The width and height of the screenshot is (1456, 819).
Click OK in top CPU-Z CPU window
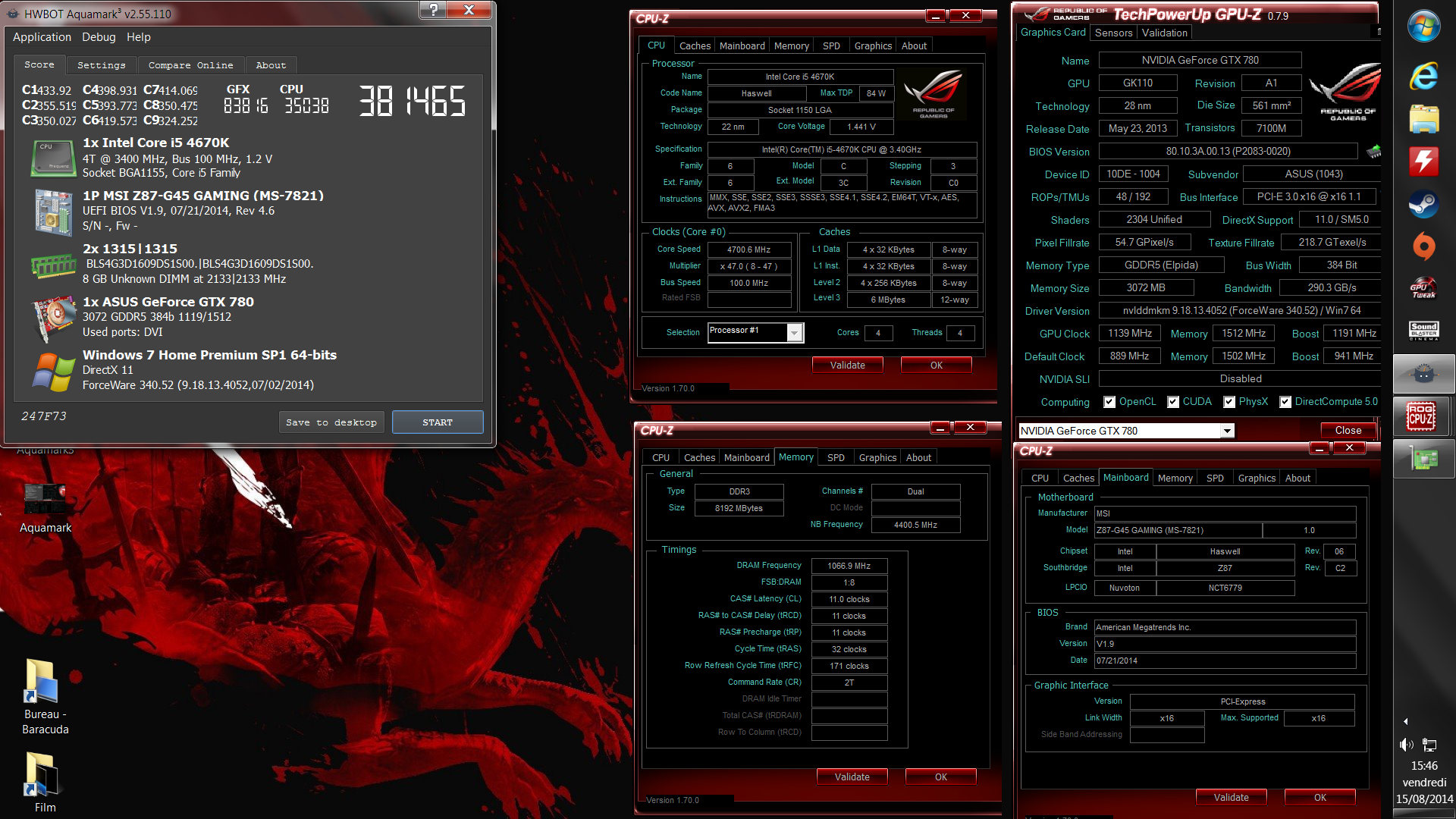(x=936, y=366)
